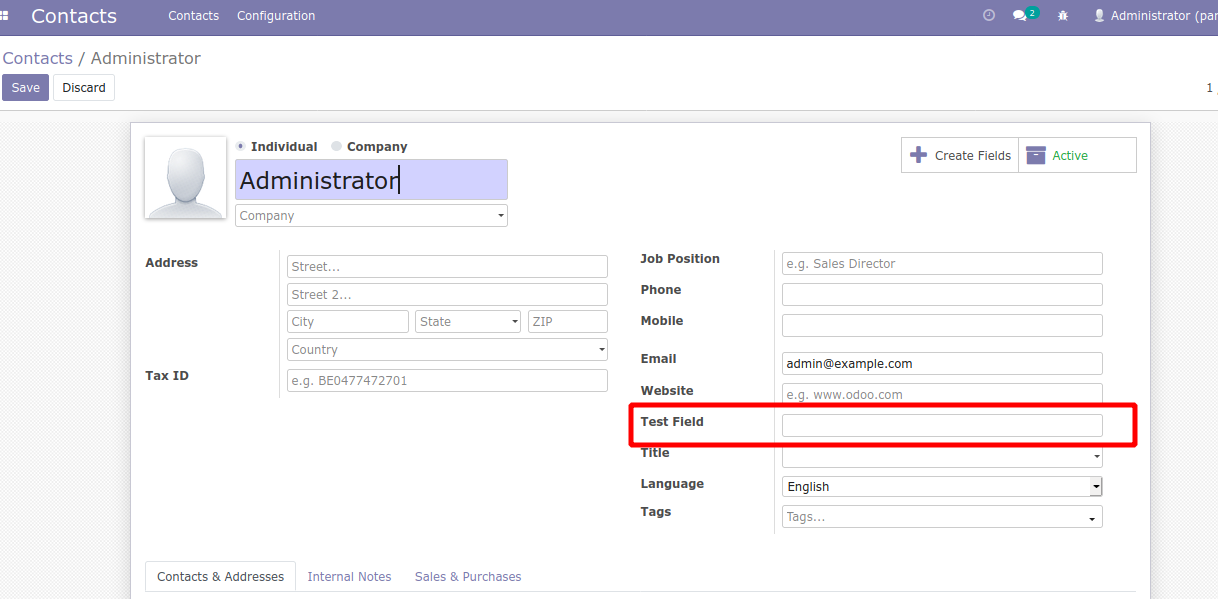
Task: Click the Save button
Action: point(25,88)
